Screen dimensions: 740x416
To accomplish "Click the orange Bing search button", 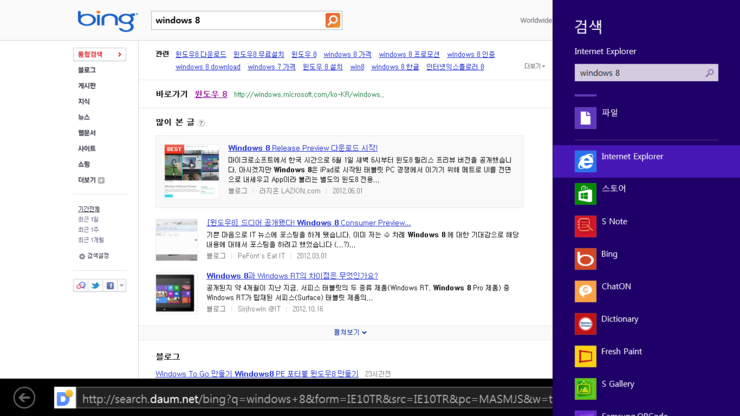I will tap(333, 20).
